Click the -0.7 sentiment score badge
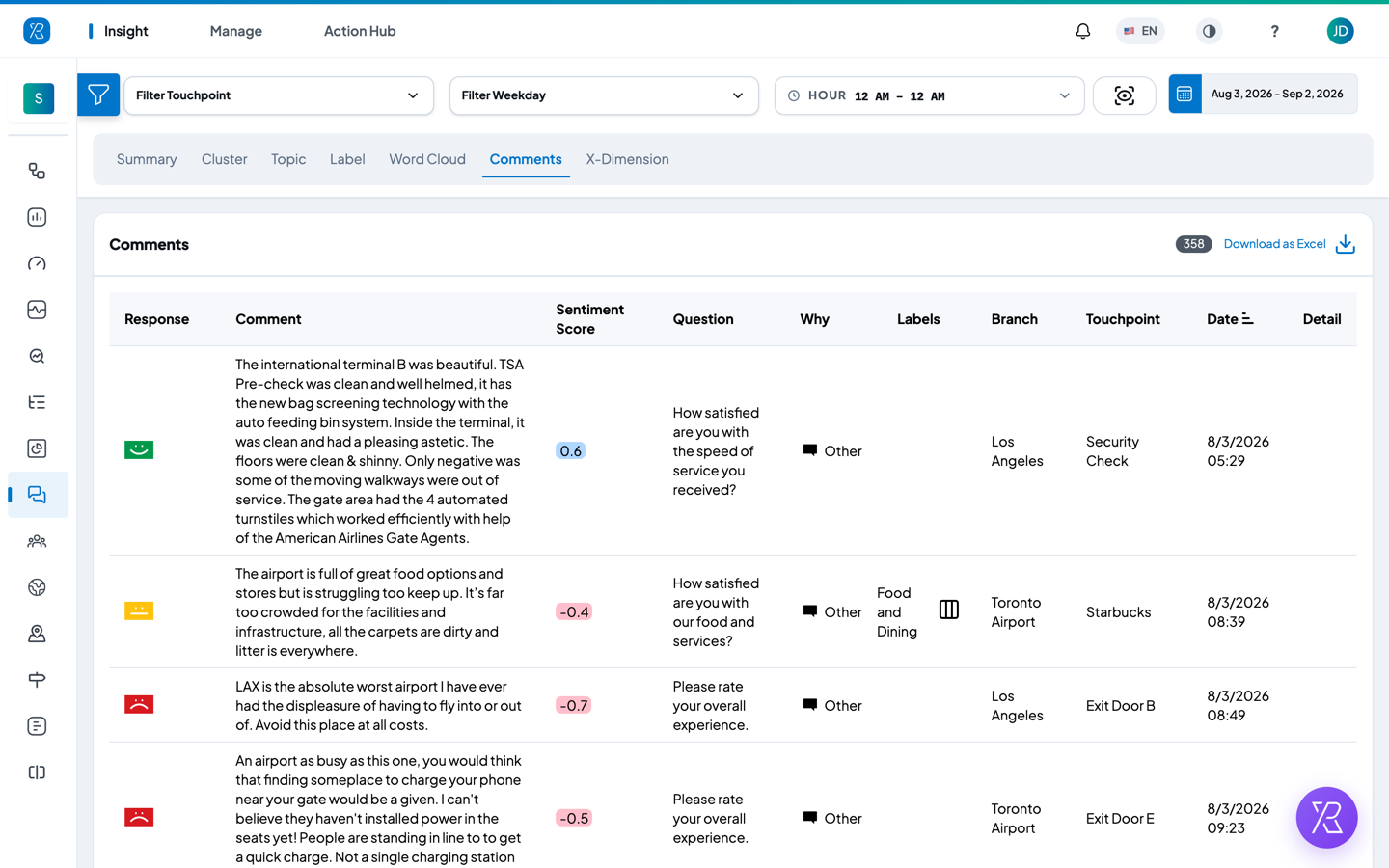Image resolution: width=1389 pixels, height=868 pixels. [x=574, y=705]
